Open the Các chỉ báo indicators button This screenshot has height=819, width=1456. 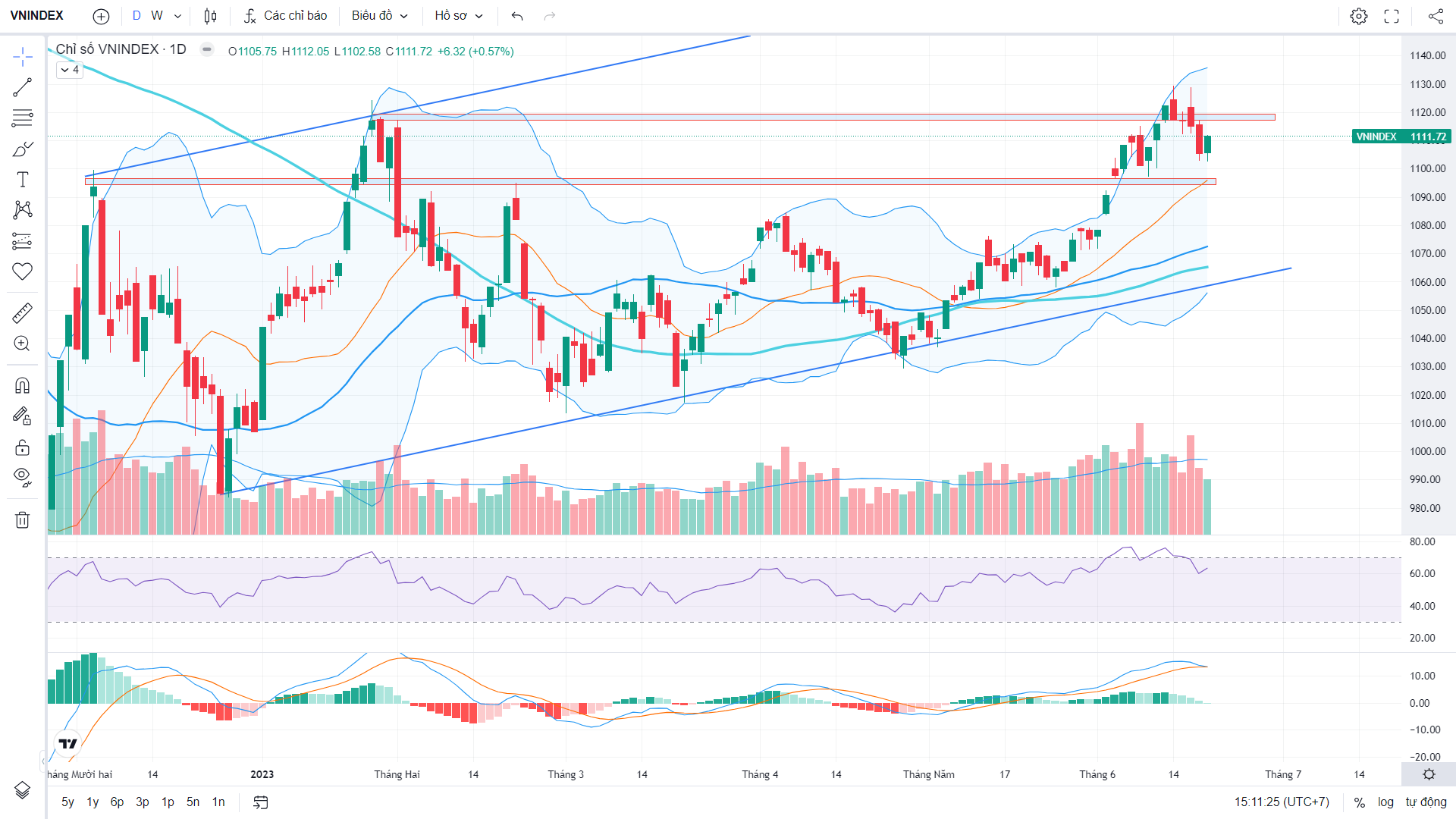(x=286, y=16)
